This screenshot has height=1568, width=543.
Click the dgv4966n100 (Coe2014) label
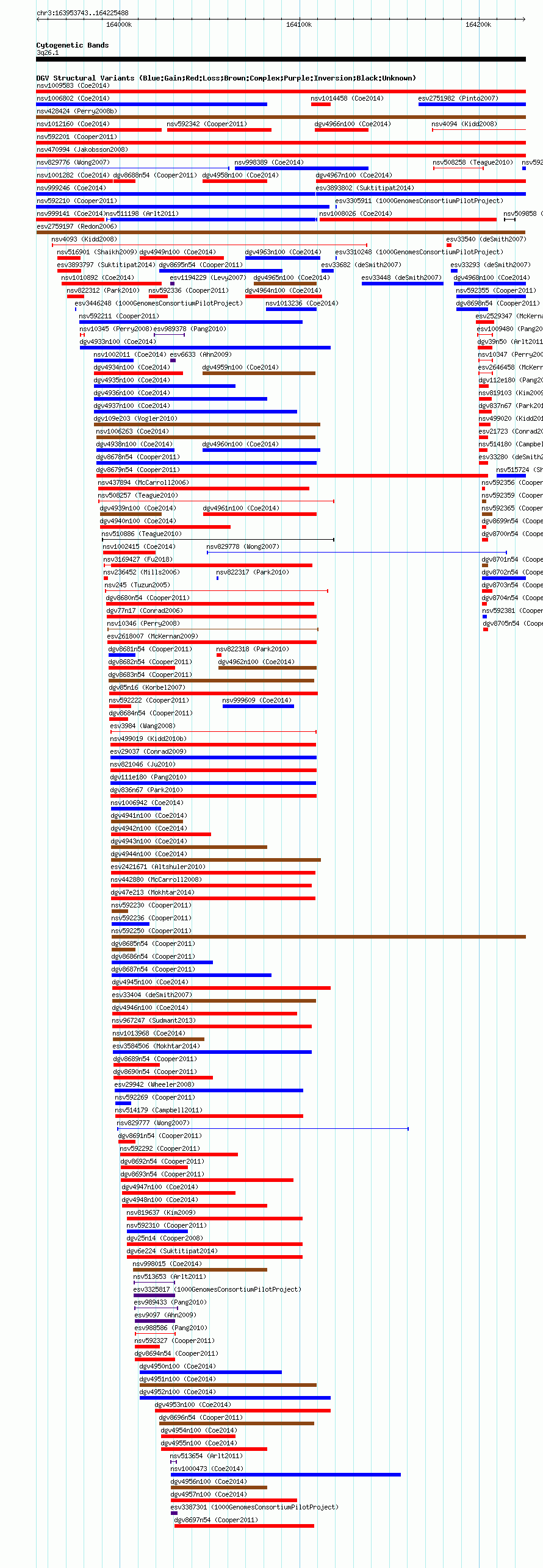[x=353, y=124]
